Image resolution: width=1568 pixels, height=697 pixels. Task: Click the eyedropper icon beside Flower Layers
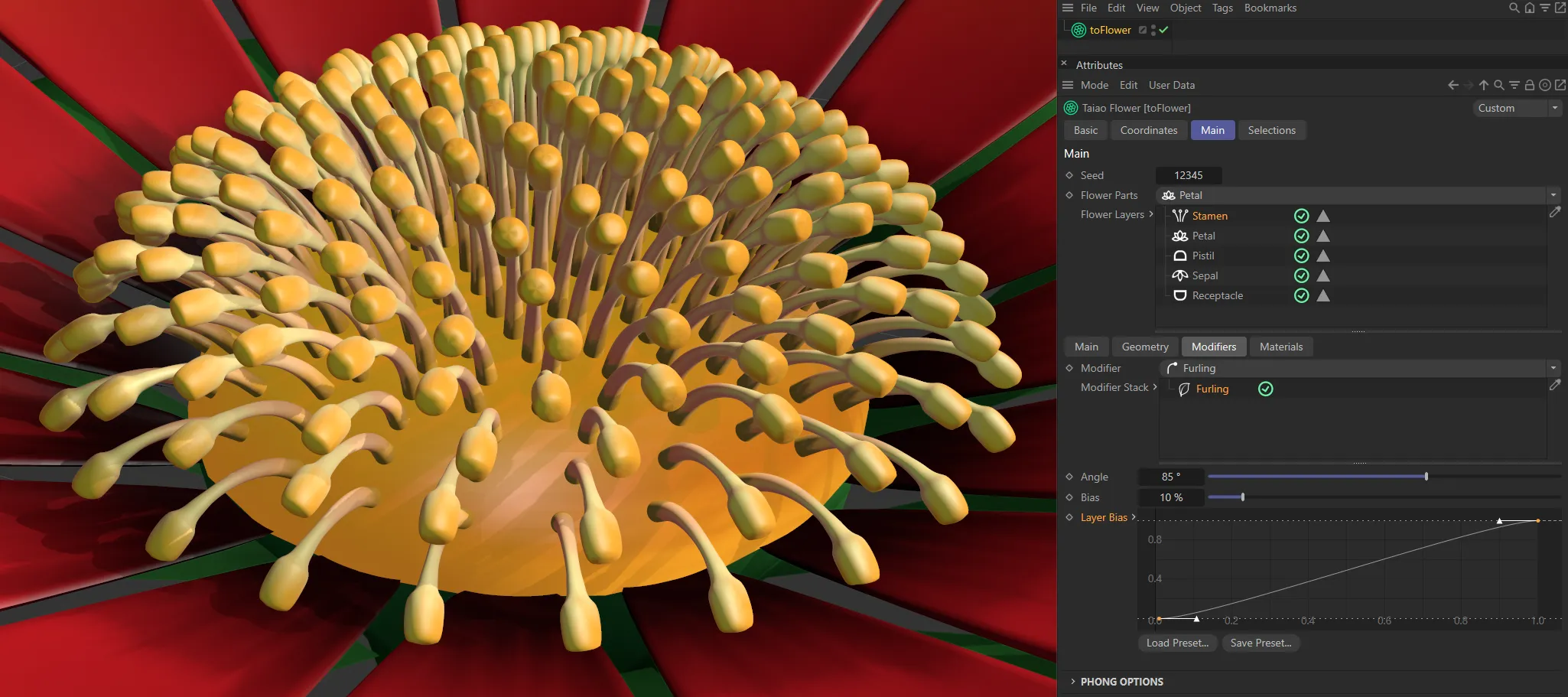point(1556,212)
